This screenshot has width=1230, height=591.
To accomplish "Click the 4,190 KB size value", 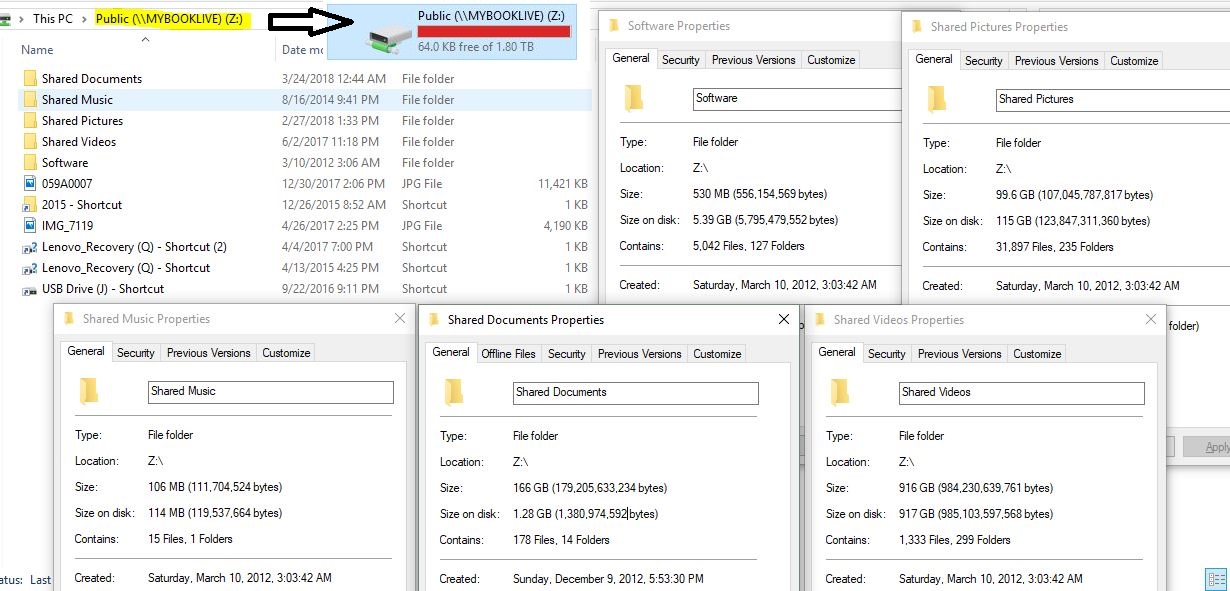I will tap(566, 226).
